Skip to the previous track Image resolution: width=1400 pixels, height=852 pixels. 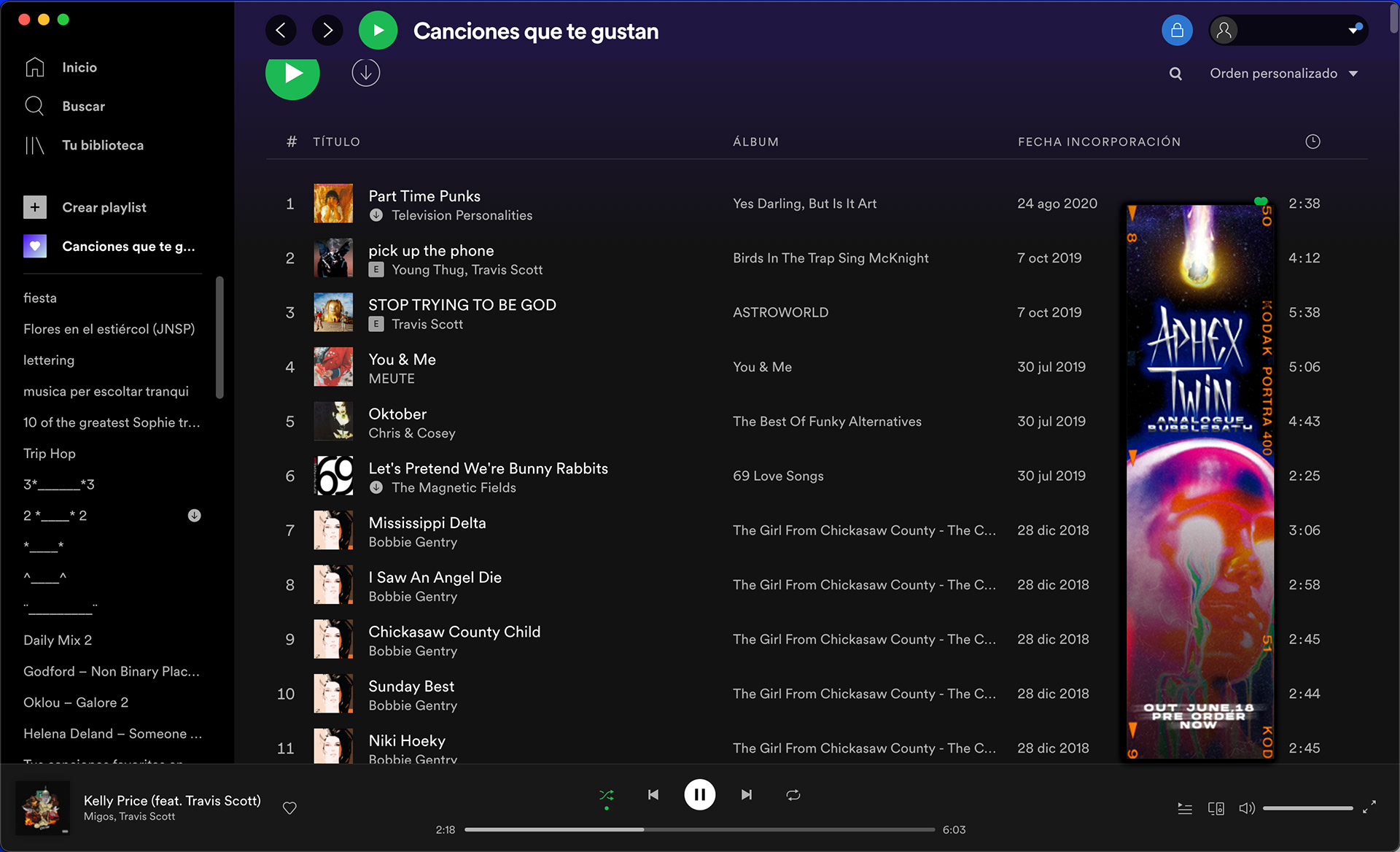coord(653,795)
